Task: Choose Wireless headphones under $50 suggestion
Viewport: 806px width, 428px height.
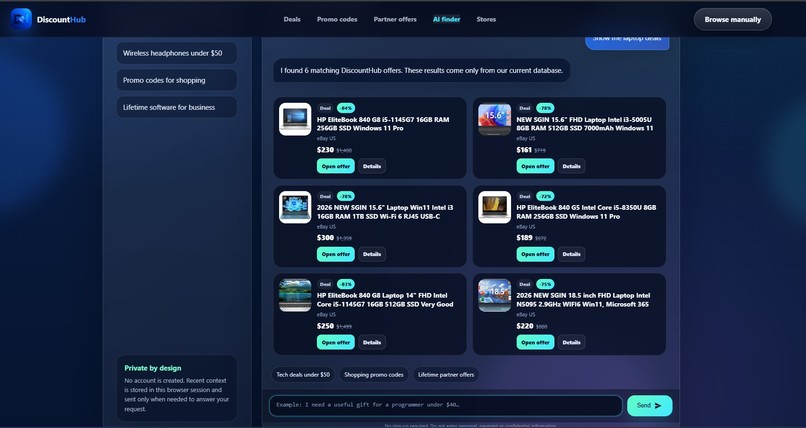Action: [x=177, y=53]
